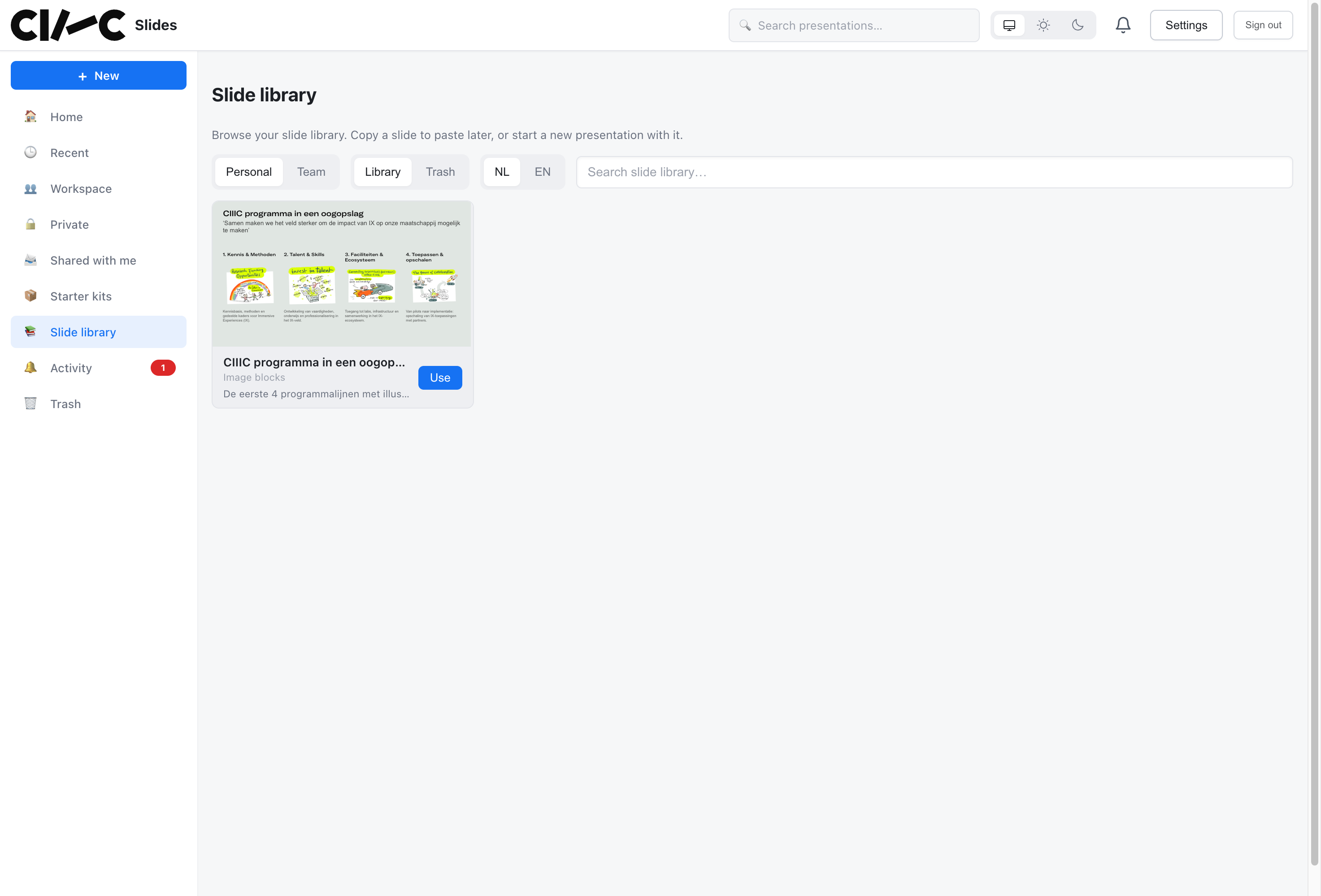Click the sidebar Trash bin icon

click(x=30, y=403)
